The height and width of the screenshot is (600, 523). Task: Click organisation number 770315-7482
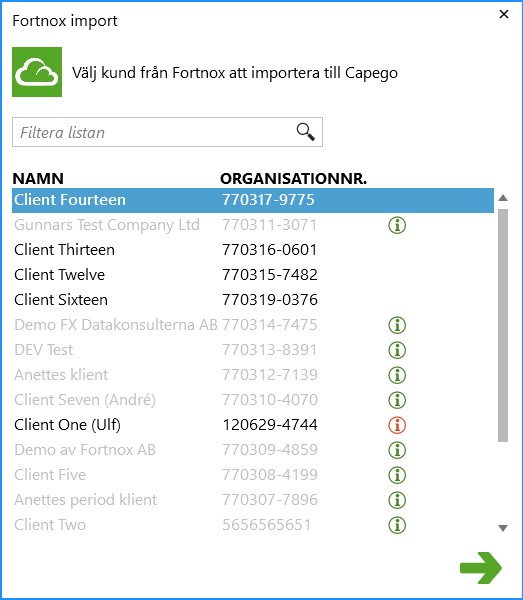(x=270, y=275)
